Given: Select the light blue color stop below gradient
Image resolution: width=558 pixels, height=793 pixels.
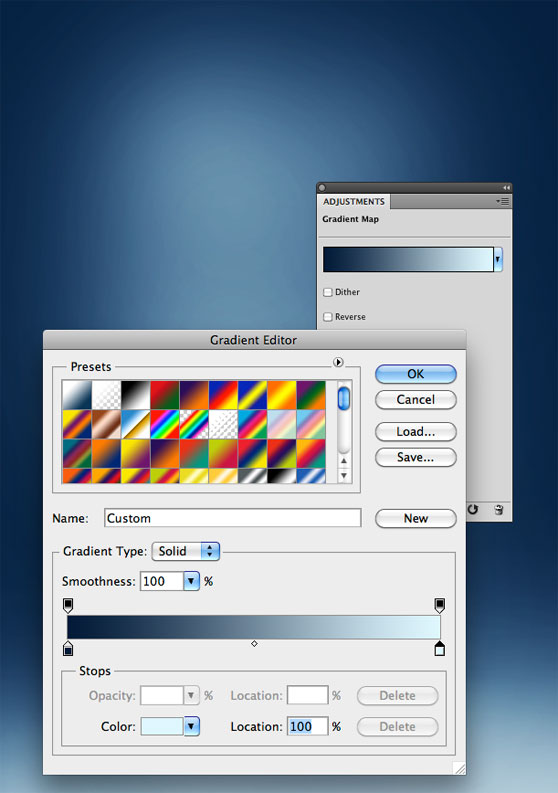Looking at the screenshot, I should click(x=440, y=648).
